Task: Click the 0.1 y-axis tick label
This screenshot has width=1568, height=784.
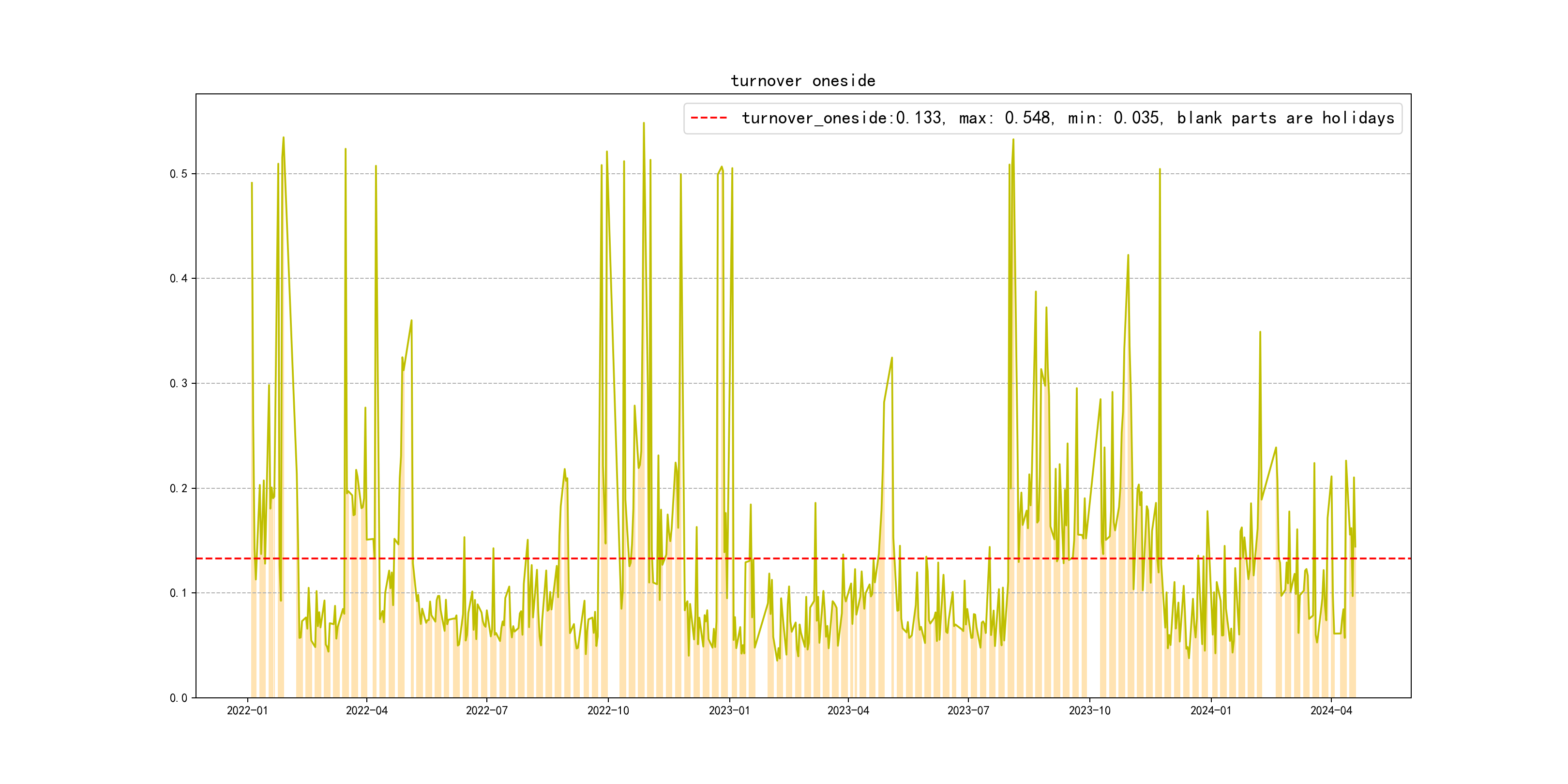Action: click(179, 593)
